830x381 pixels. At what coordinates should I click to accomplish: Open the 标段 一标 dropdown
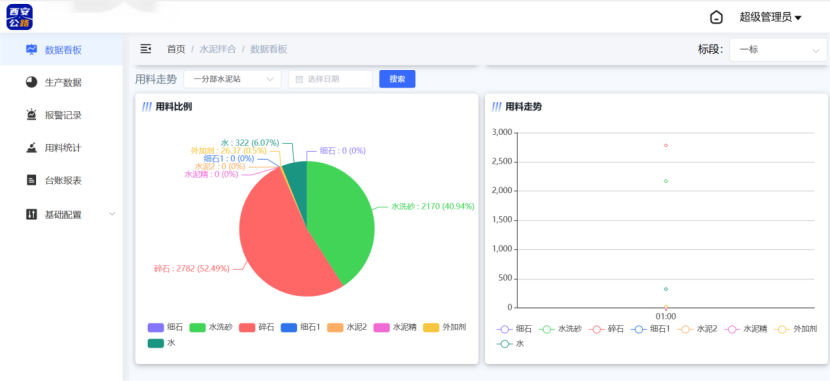pyautogui.click(x=778, y=50)
